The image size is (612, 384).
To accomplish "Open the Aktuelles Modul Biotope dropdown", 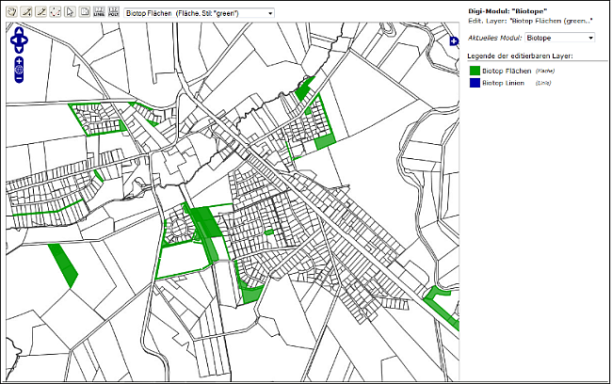I will pyautogui.click(x=560, y=38).
